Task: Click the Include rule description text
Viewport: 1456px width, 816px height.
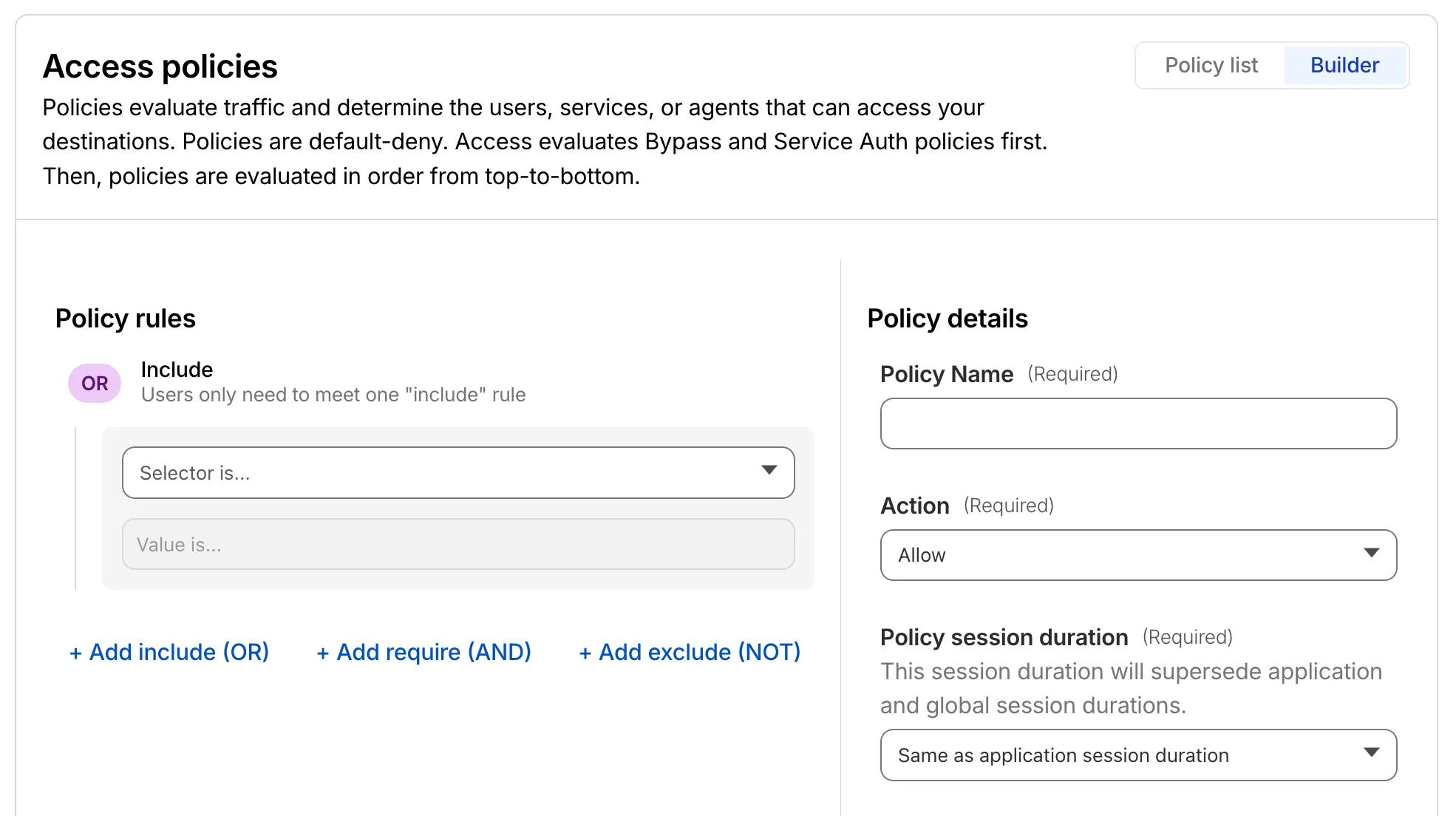Action: [x=333, y=394]
